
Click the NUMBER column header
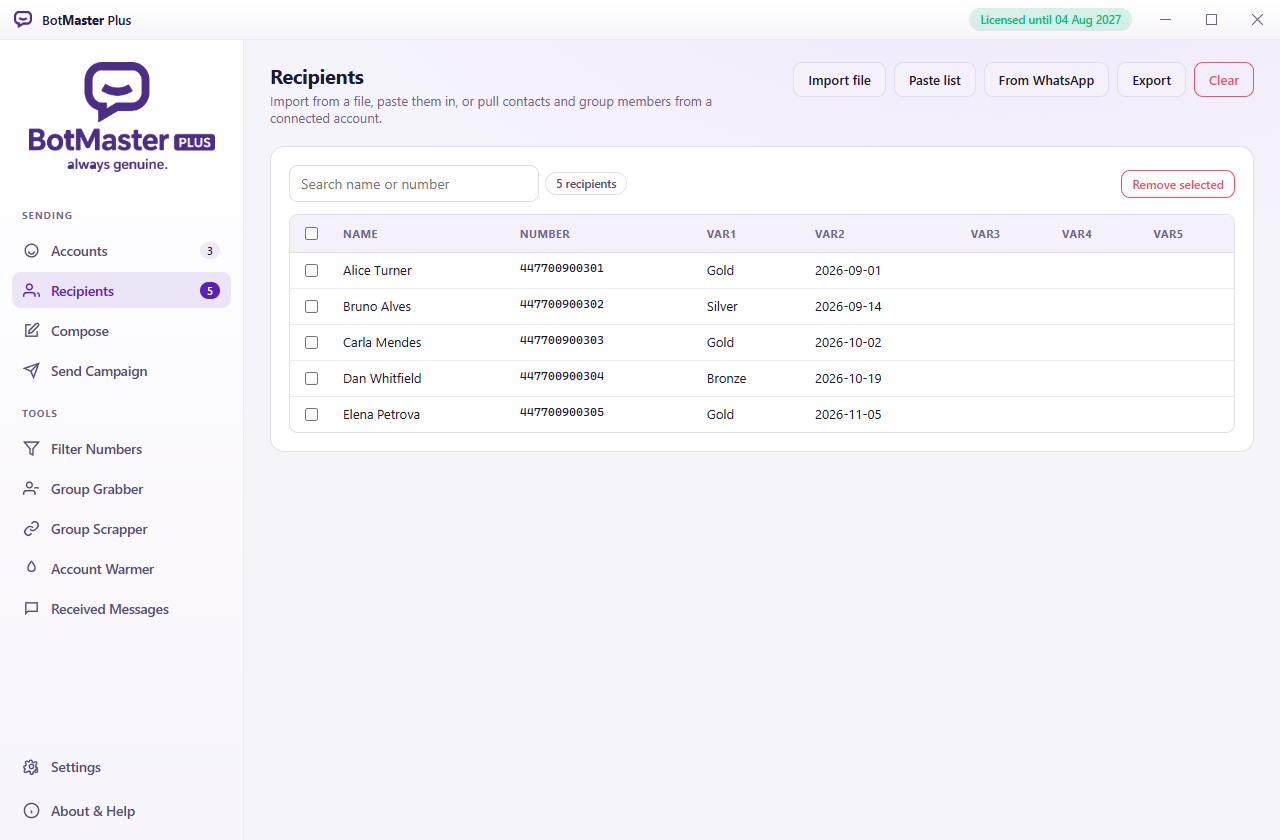tap(545, 234)
